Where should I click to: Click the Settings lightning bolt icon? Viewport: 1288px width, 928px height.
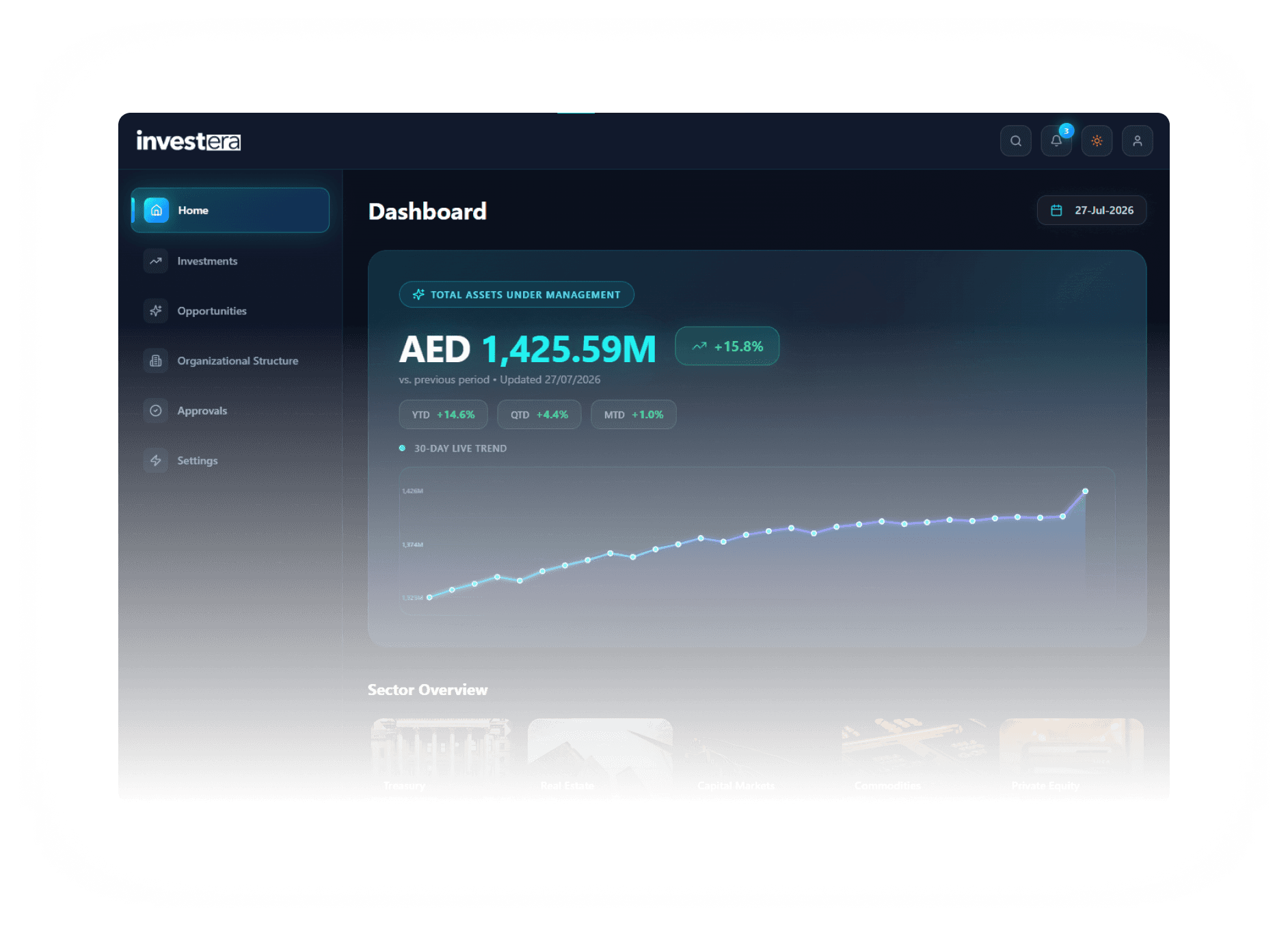(x=156, y=461)
